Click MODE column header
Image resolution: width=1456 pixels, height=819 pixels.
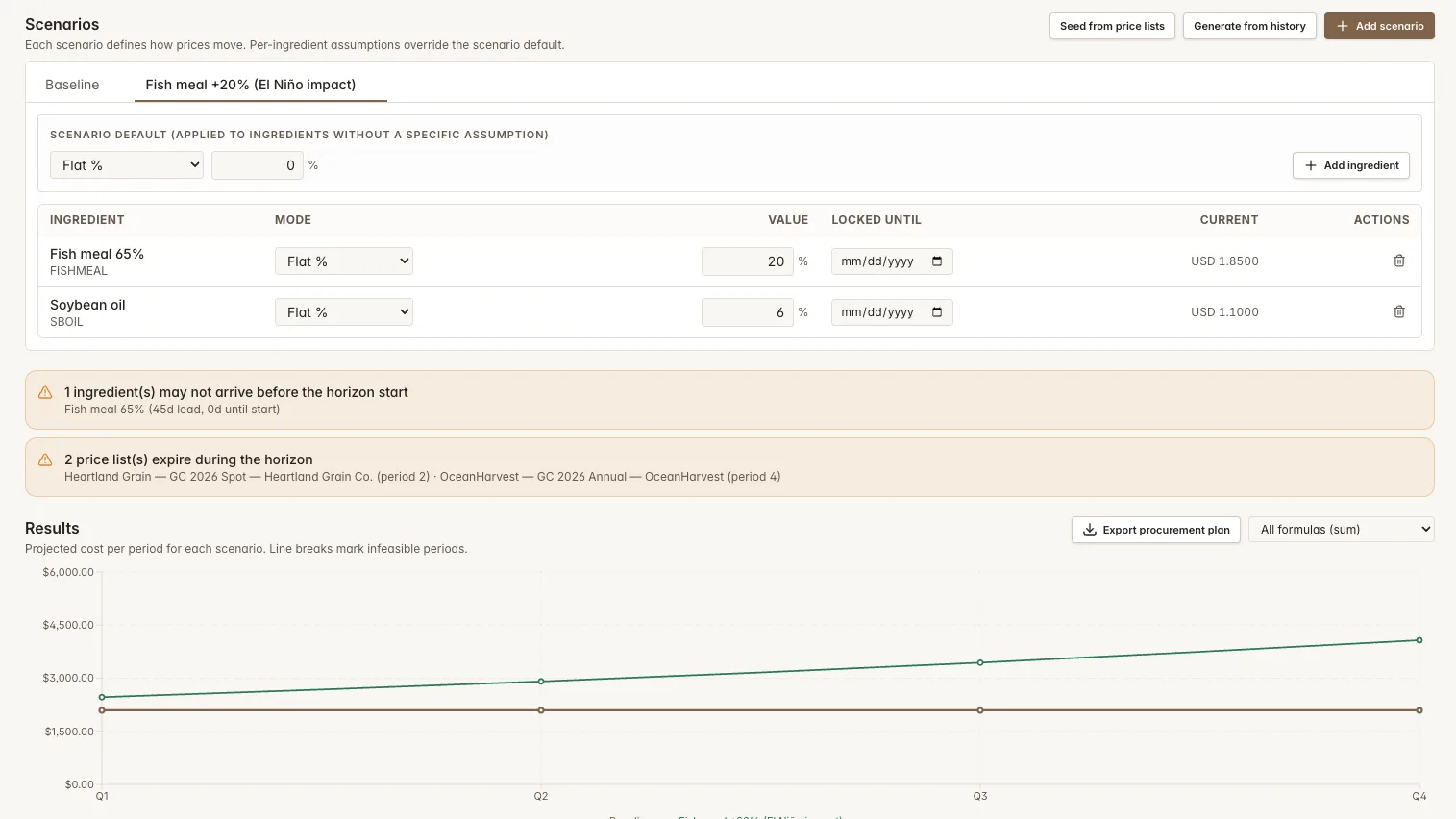293,220
